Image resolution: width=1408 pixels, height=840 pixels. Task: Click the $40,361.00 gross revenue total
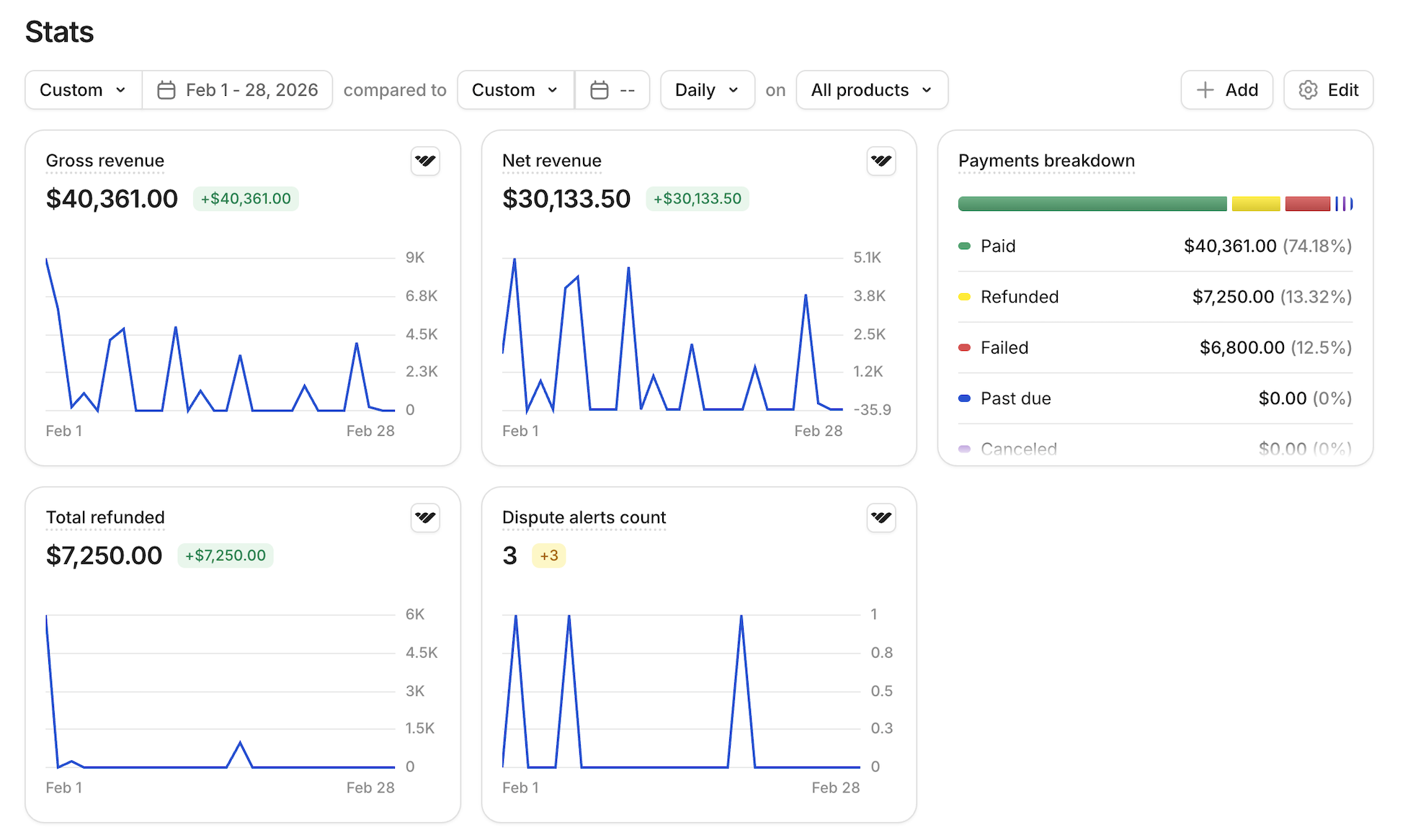pos(112,199)
